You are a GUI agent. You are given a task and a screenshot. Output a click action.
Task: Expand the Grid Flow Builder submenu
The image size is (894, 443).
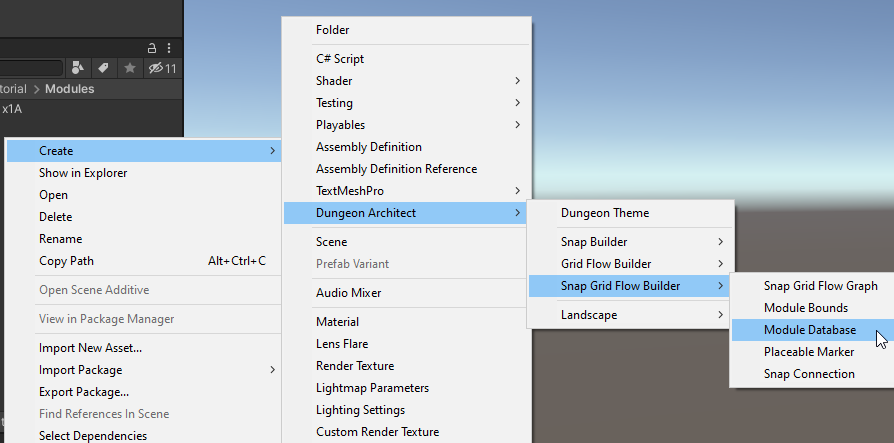(x=631, y=264)
